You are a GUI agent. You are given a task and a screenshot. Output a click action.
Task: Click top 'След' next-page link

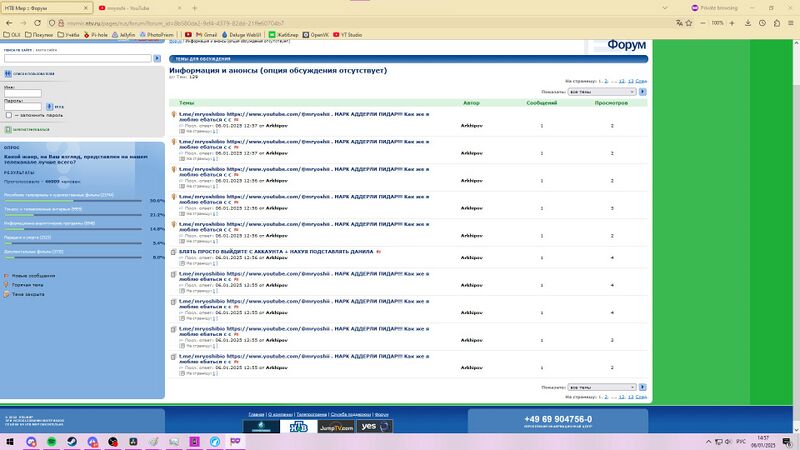pyautogui.click(x=641, y=81)
